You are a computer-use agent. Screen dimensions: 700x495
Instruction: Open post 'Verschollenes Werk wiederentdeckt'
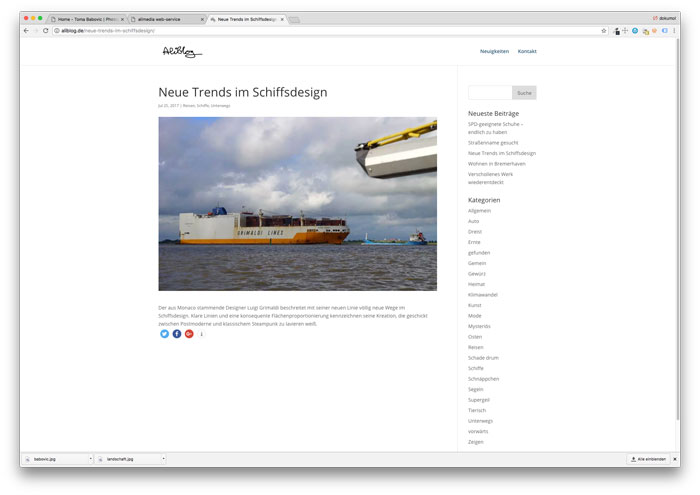pyautogui.click(x=490, y=178)
